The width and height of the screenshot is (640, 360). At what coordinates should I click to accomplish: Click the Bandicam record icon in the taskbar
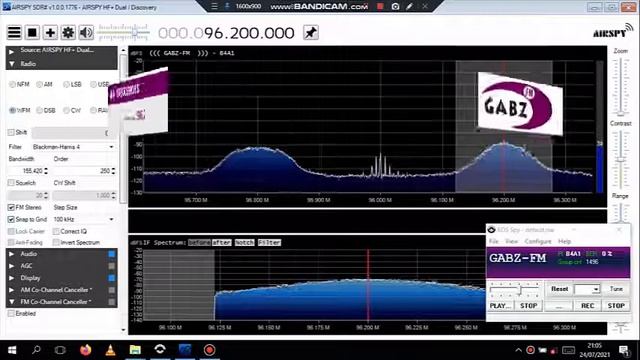tap(209, 350)
